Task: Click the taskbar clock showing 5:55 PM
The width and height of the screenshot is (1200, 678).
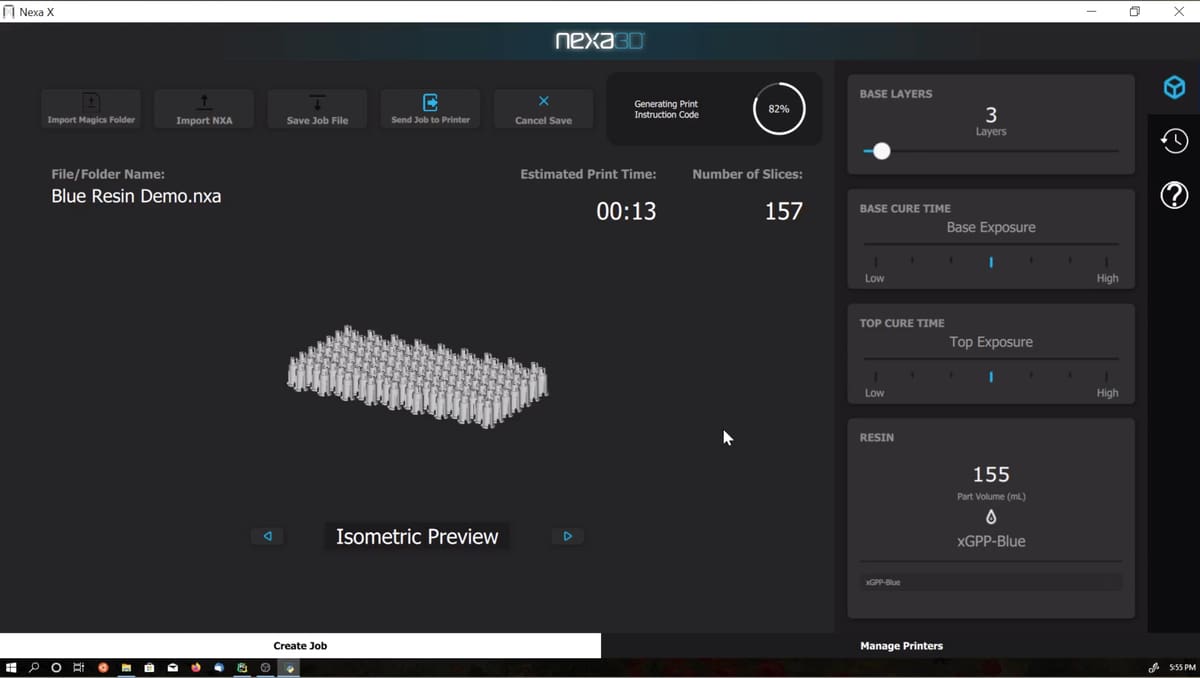Action: pos(1182,668)
